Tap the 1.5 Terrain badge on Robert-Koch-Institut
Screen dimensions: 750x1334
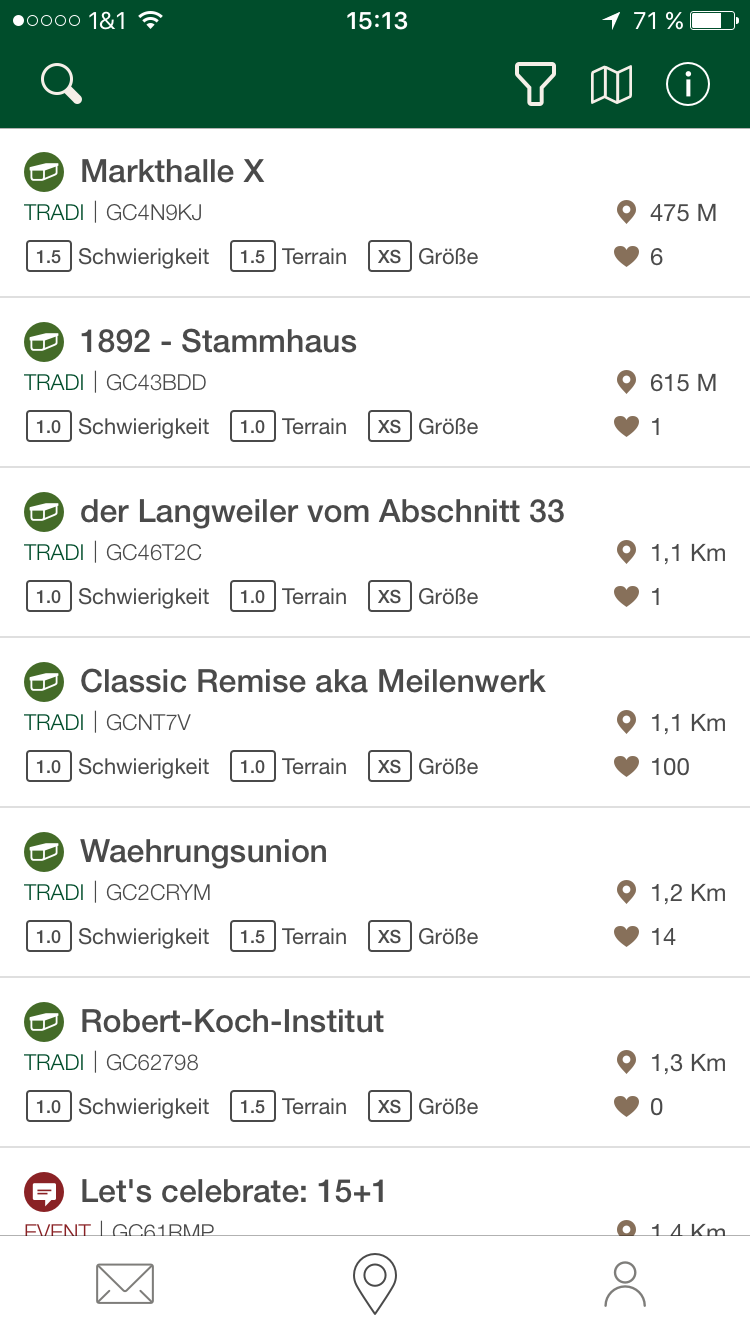[253, 1107]
